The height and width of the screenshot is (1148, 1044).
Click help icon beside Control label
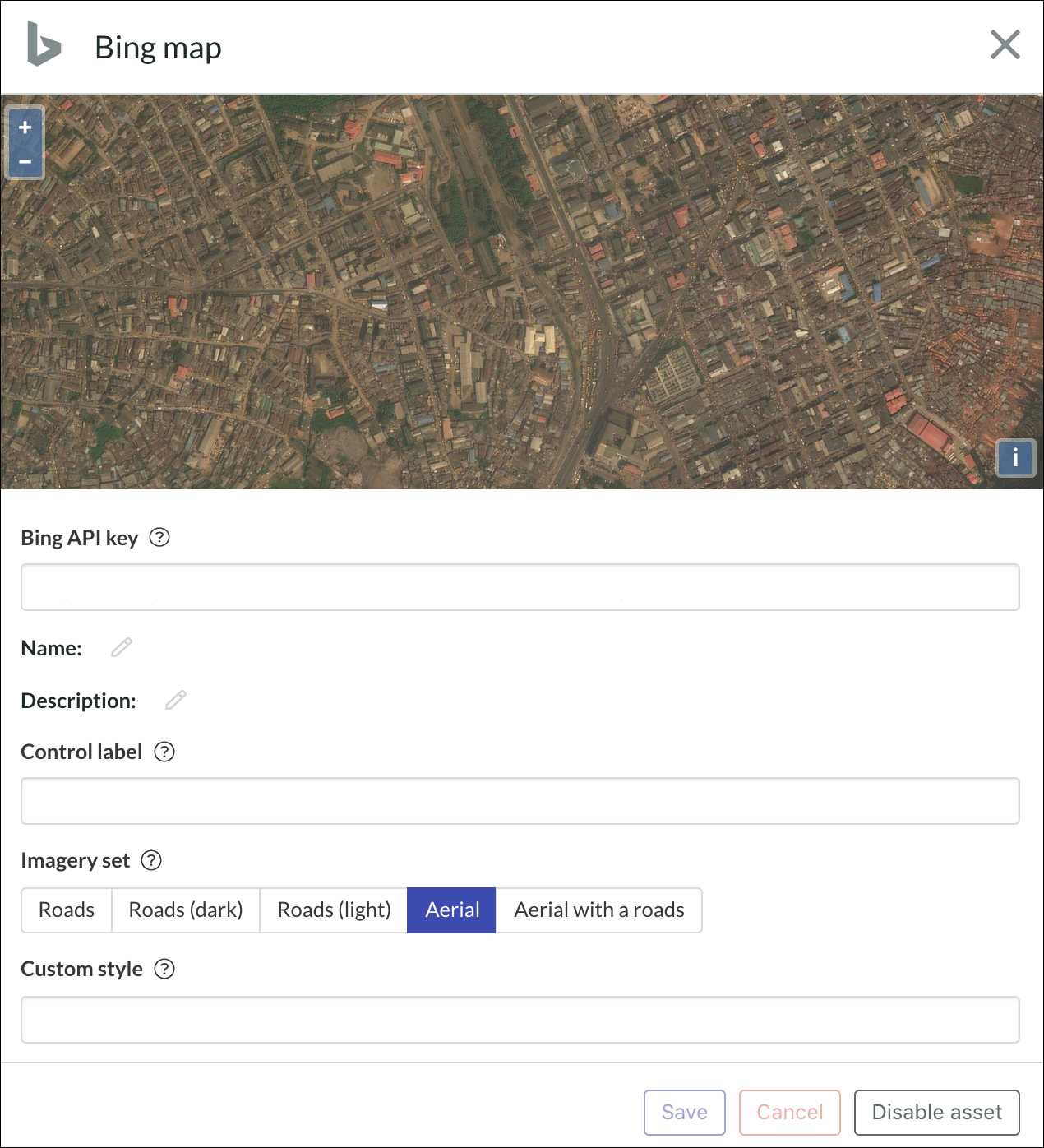pyautogui.click(x=164, y=752)
